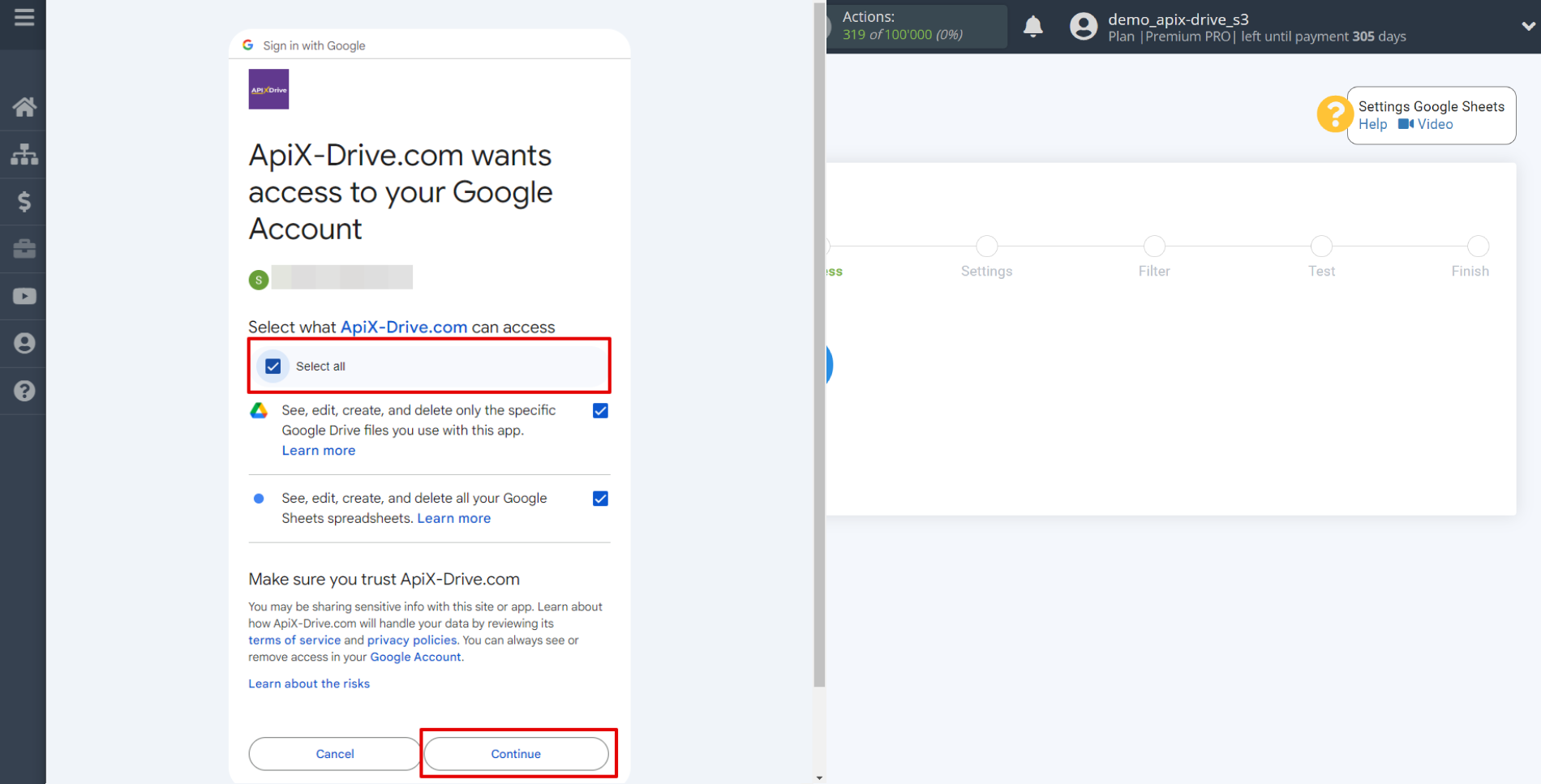Click the yellow question mark help badge

[x=1334, y=114]
